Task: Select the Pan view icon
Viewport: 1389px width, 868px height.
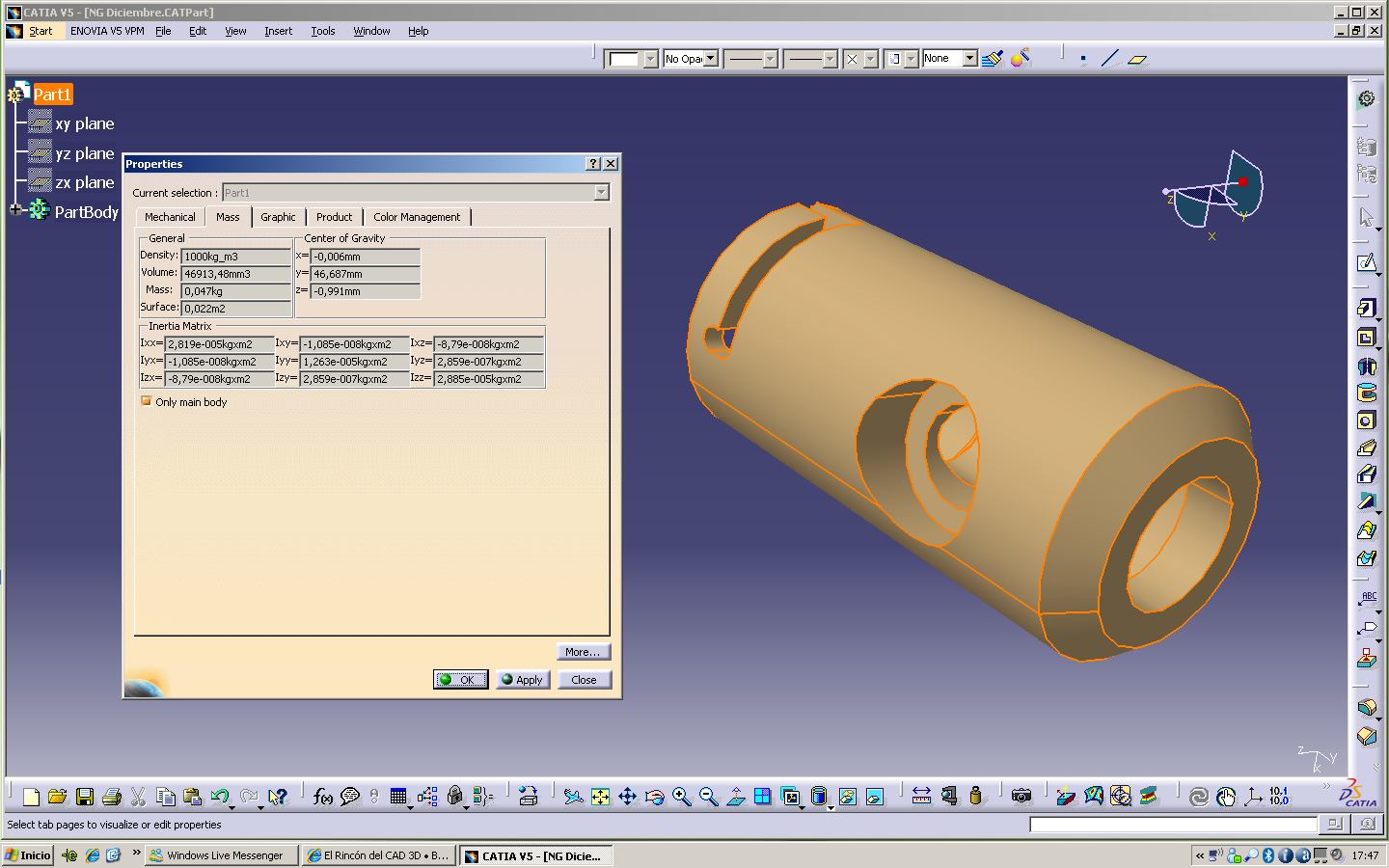Action: pos(627,797)
